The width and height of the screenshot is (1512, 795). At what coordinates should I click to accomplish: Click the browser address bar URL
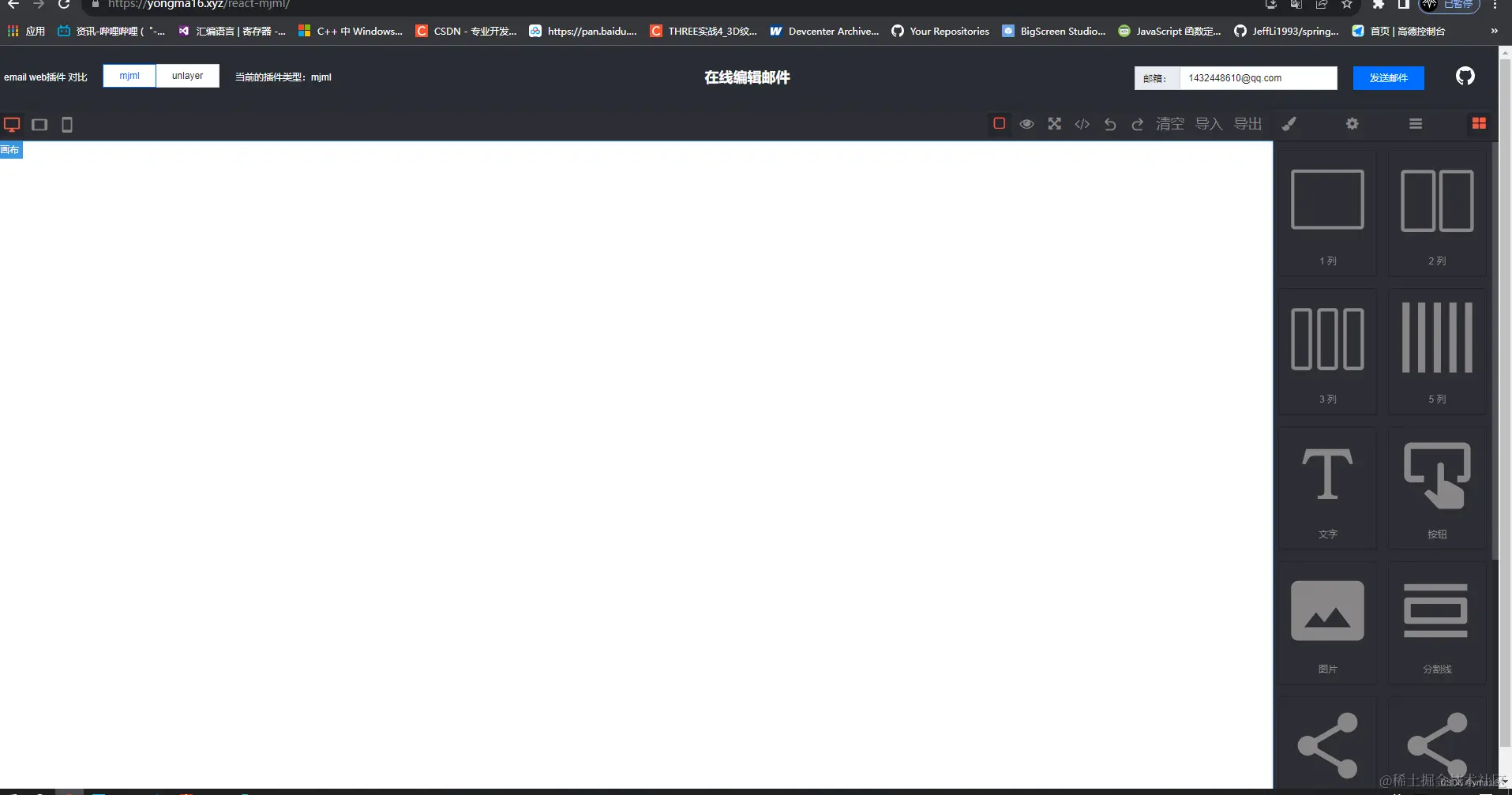point(199,5)
